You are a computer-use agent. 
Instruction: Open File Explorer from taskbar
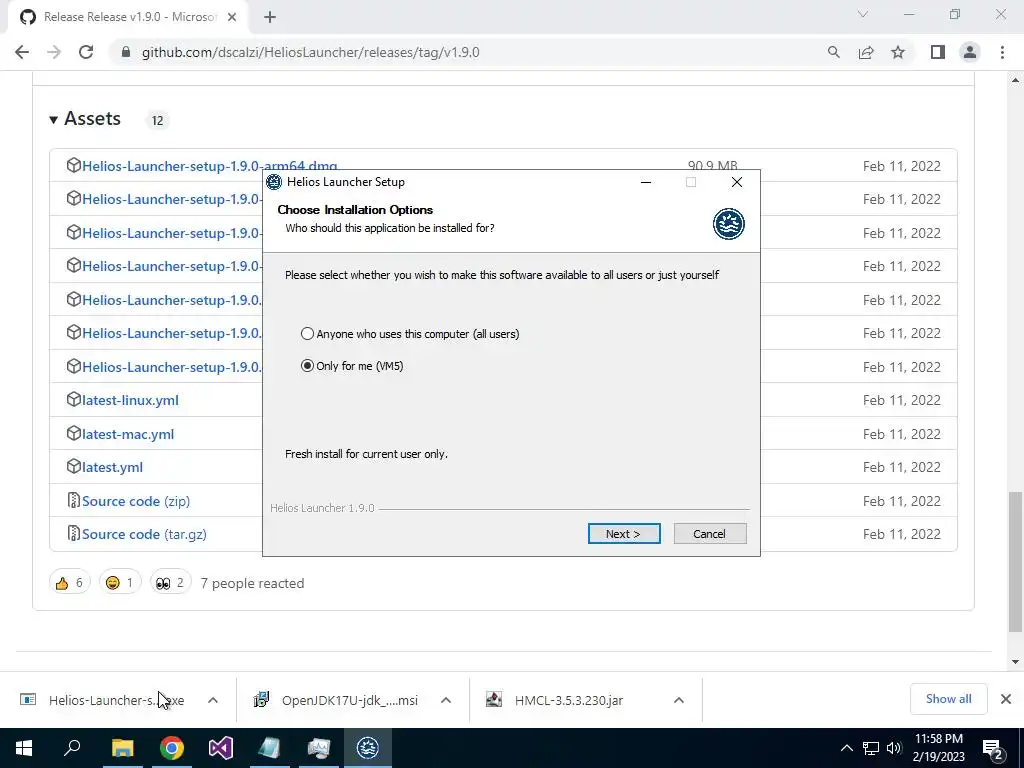click(122, 748)
